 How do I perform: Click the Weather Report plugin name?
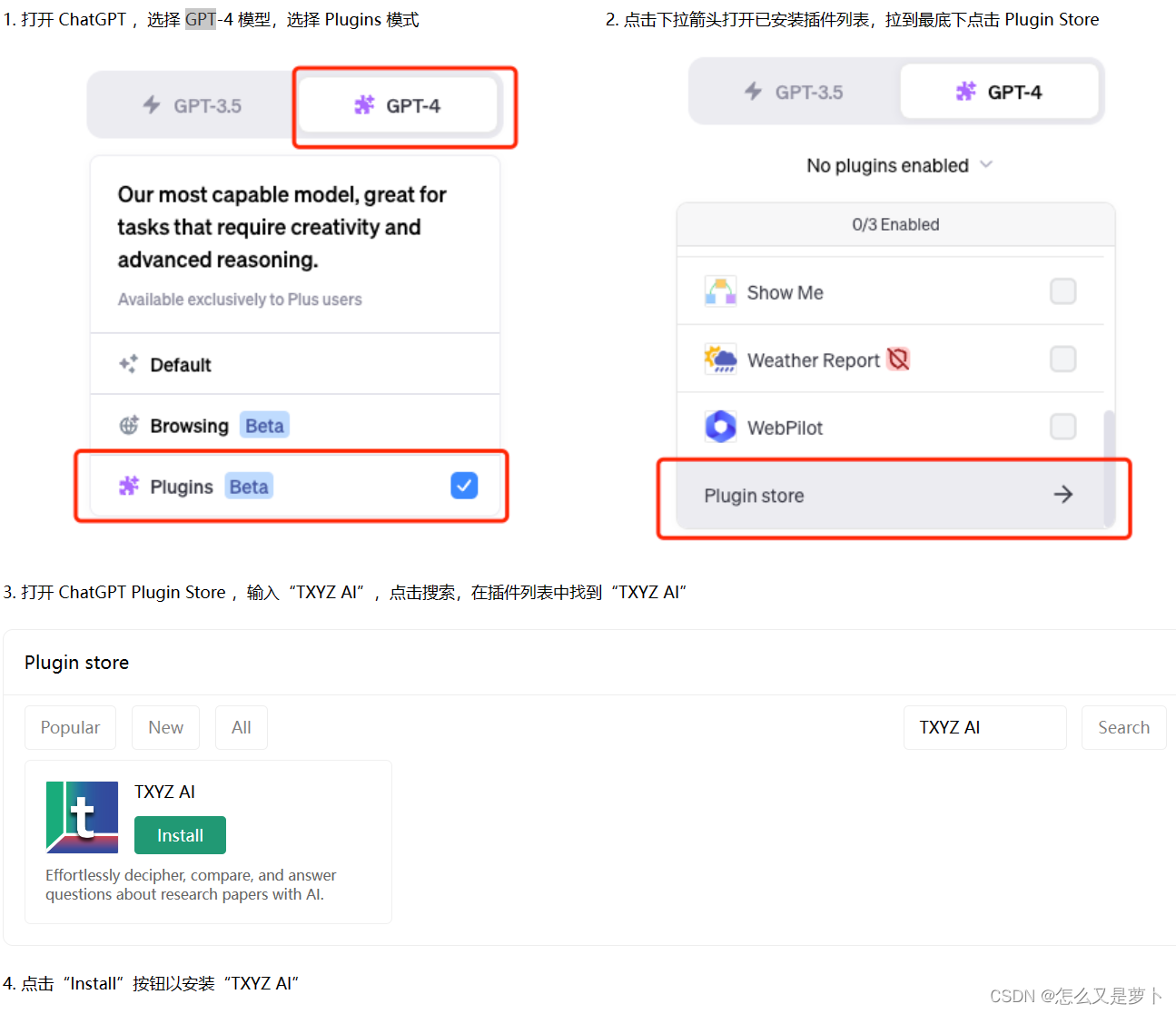pyautogui.click(x=814, y=360)
